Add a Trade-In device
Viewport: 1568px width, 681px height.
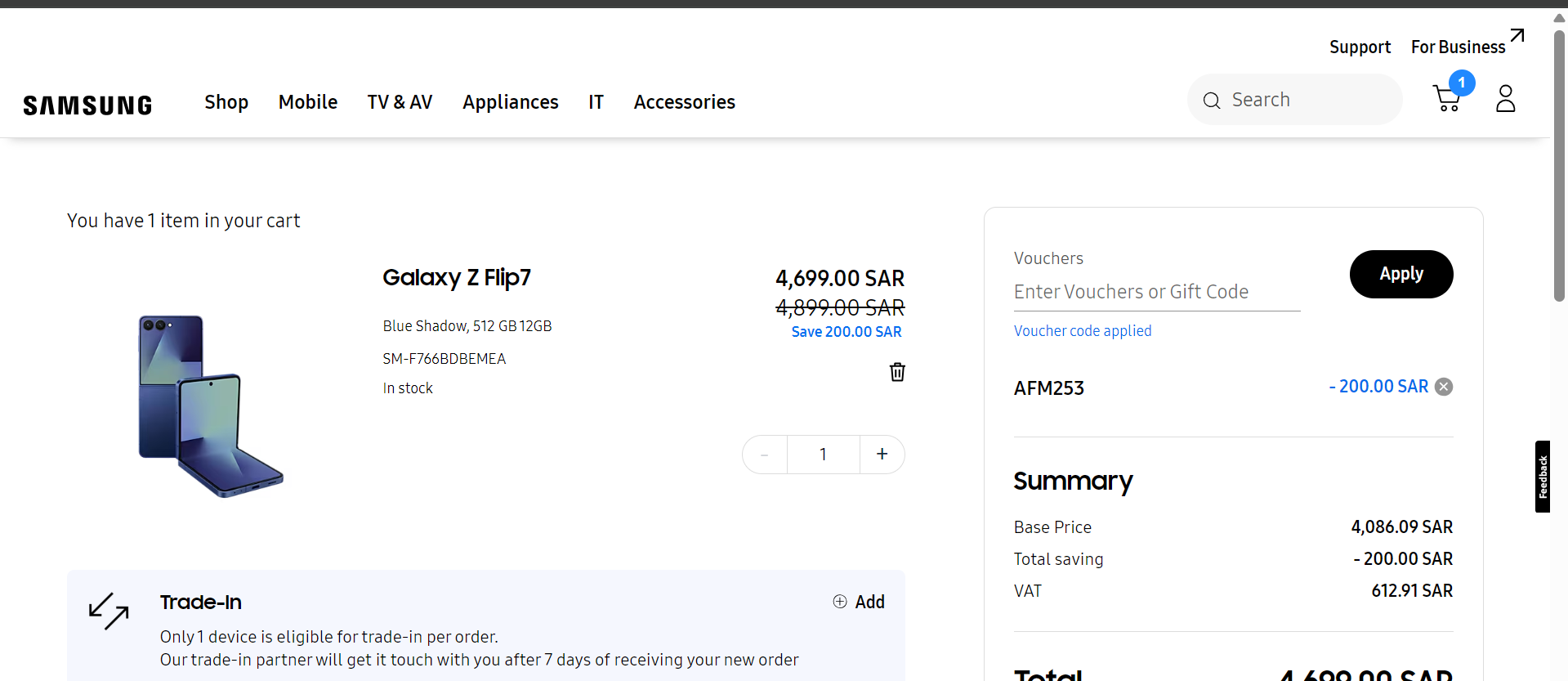point(859,602)
